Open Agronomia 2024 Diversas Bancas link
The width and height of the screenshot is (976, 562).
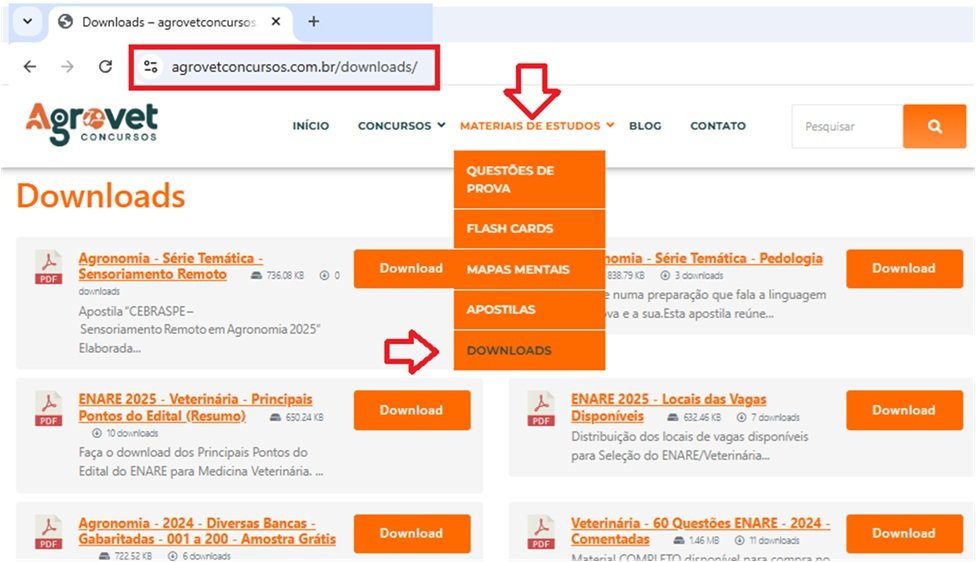click(207, 531)
